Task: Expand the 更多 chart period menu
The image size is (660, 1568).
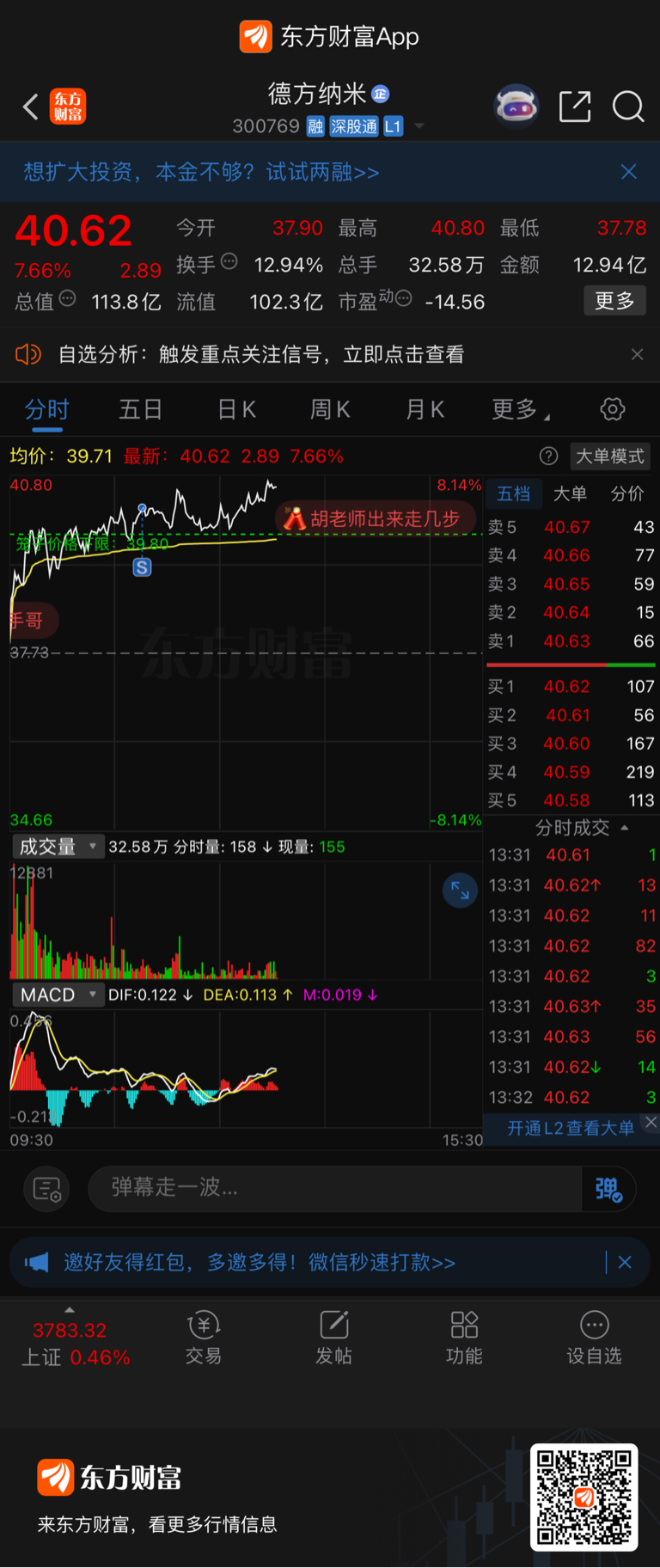Action: click(x=520, y=409)
